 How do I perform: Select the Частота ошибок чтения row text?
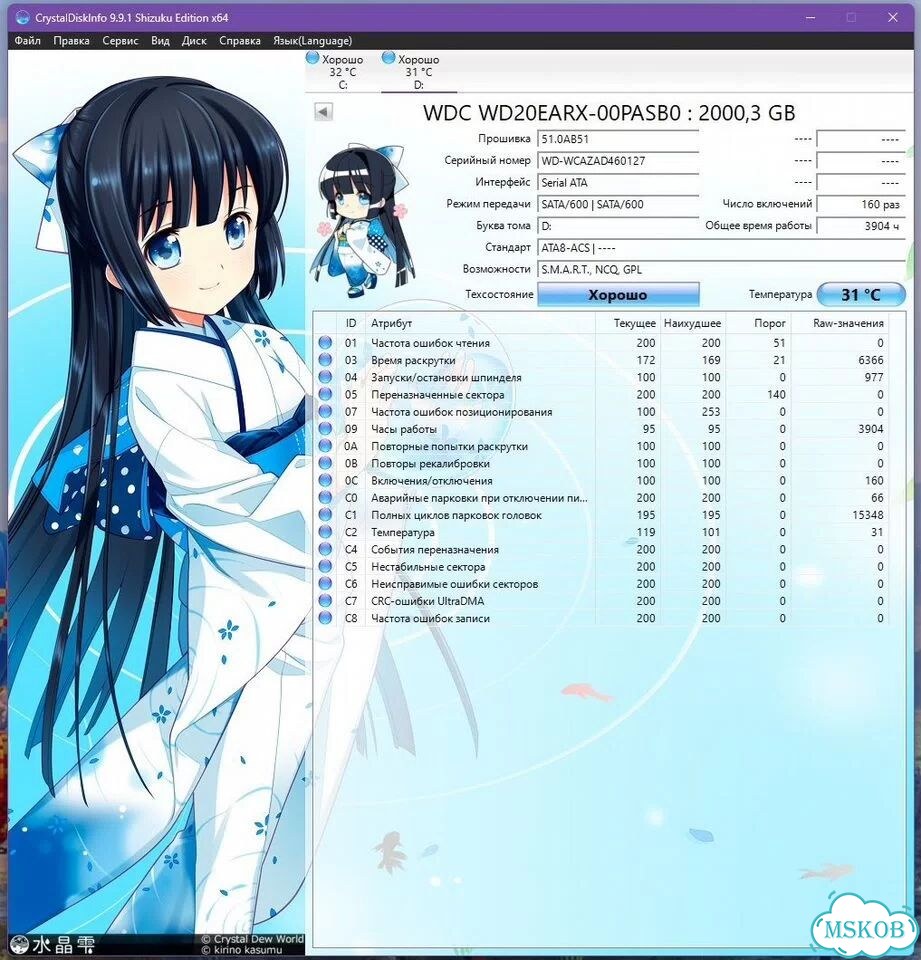click(430, 343)
